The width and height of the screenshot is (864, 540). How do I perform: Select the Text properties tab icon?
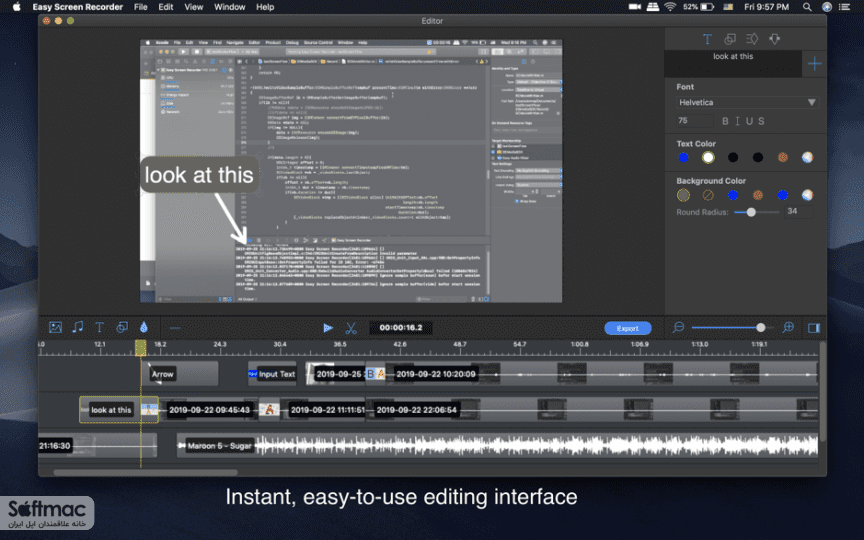tap(708, 39)
